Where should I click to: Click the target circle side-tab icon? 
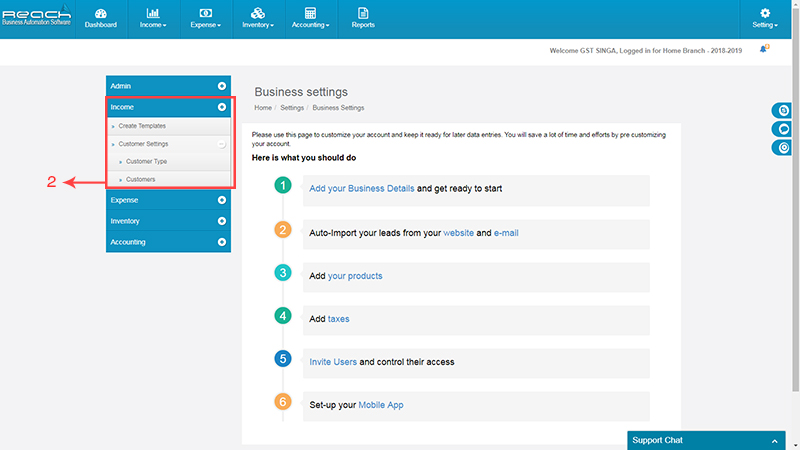click(x=782, y=148)
